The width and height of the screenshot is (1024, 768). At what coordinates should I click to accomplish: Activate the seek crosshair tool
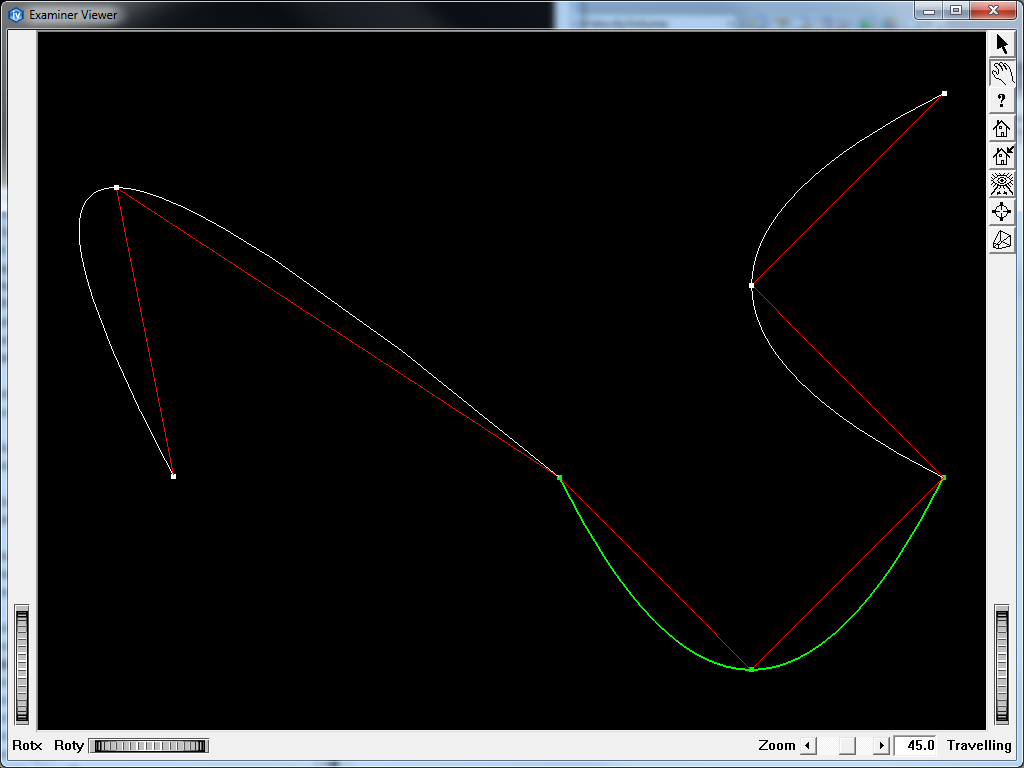(1001, 211)
